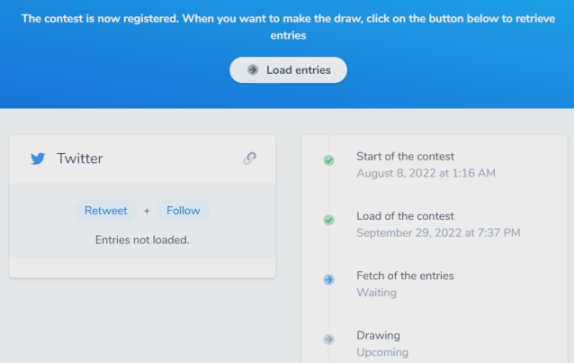Click the Twitter card title text
The image size is (574, 363).
click(x=80, y=159)
